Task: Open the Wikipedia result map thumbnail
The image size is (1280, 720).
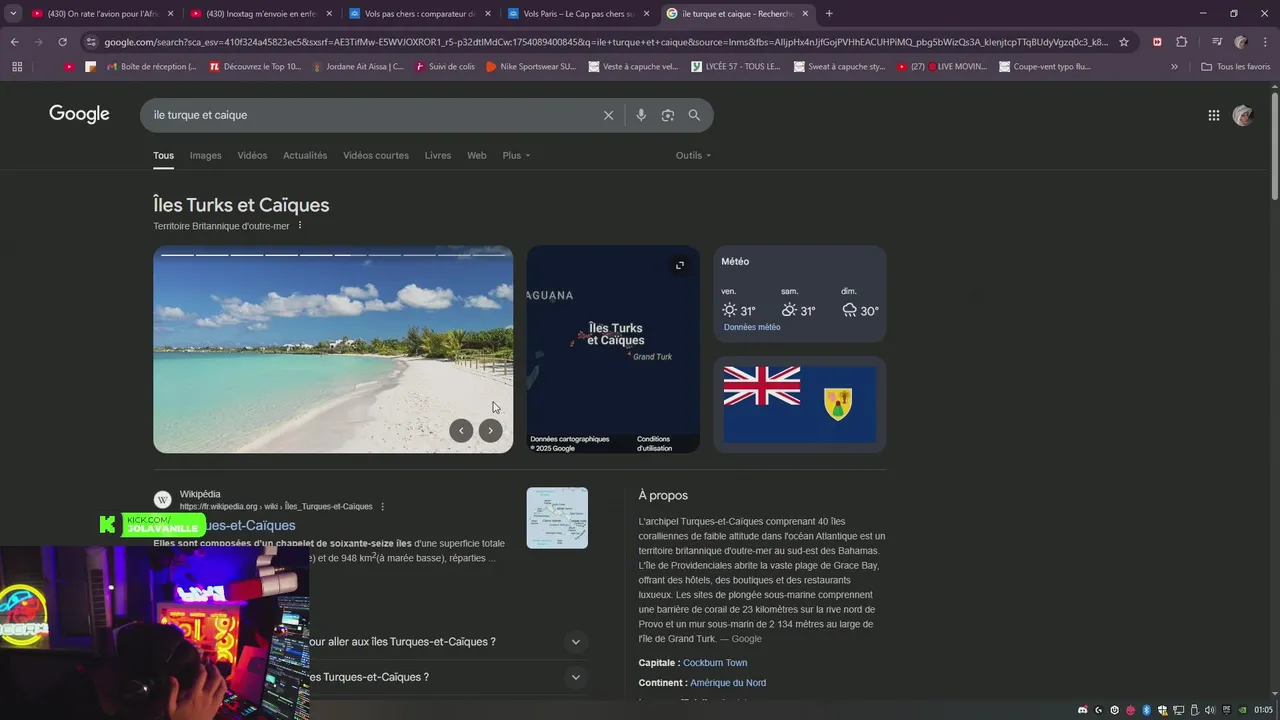Action: coord(557,518)
